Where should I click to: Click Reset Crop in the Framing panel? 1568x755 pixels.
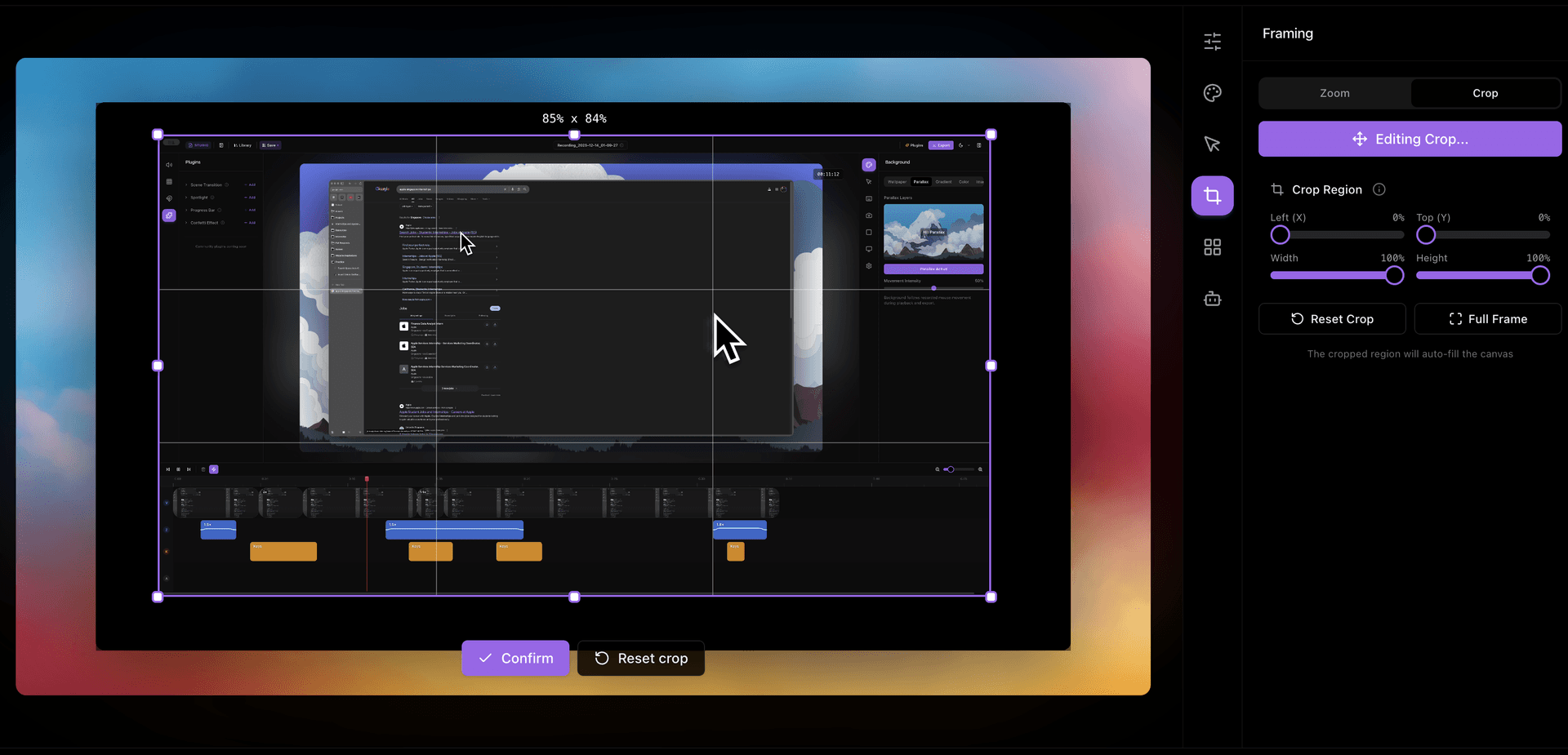(x=1332, y=319)
